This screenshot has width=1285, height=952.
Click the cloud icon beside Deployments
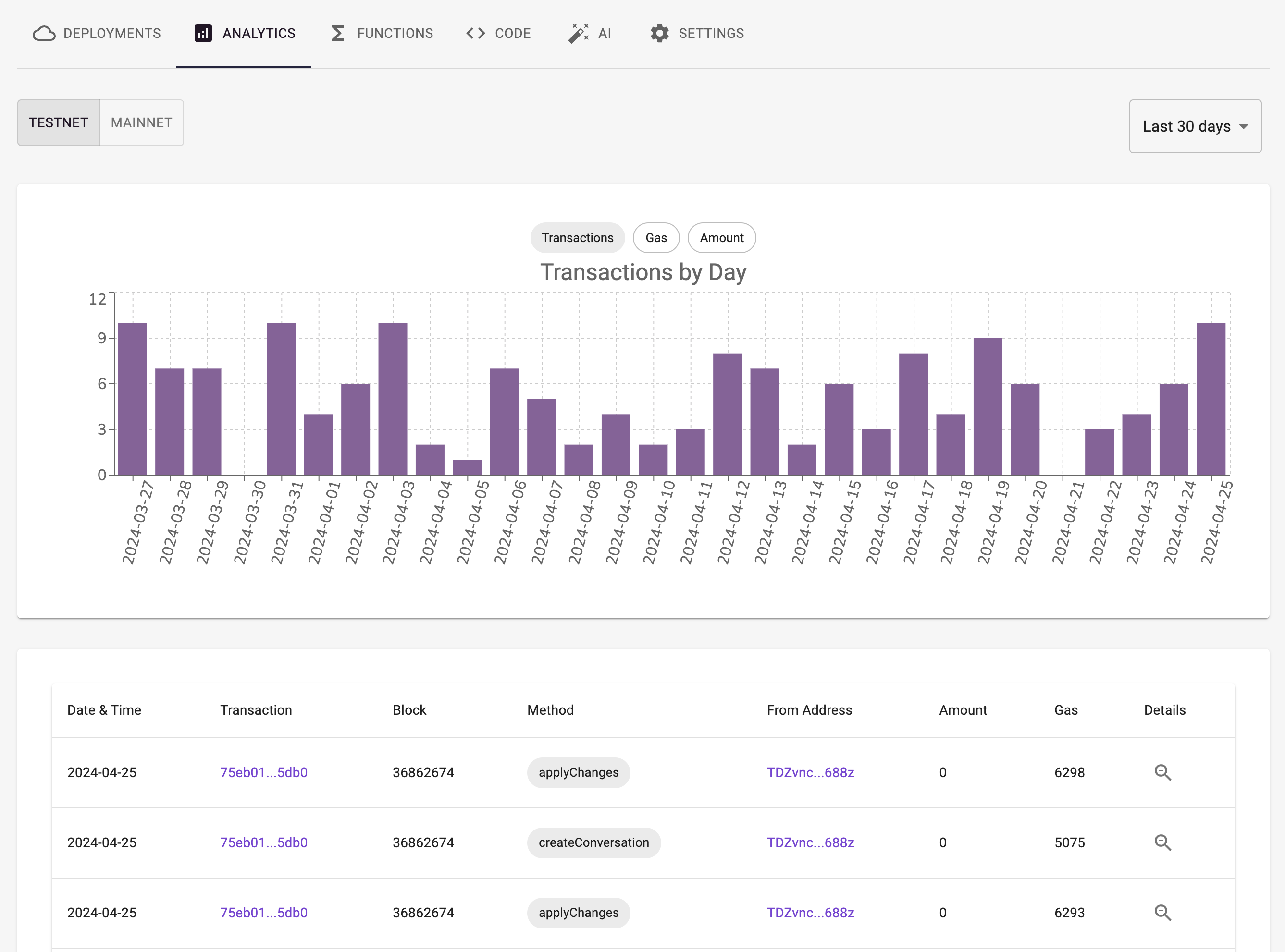coord(44,34)
